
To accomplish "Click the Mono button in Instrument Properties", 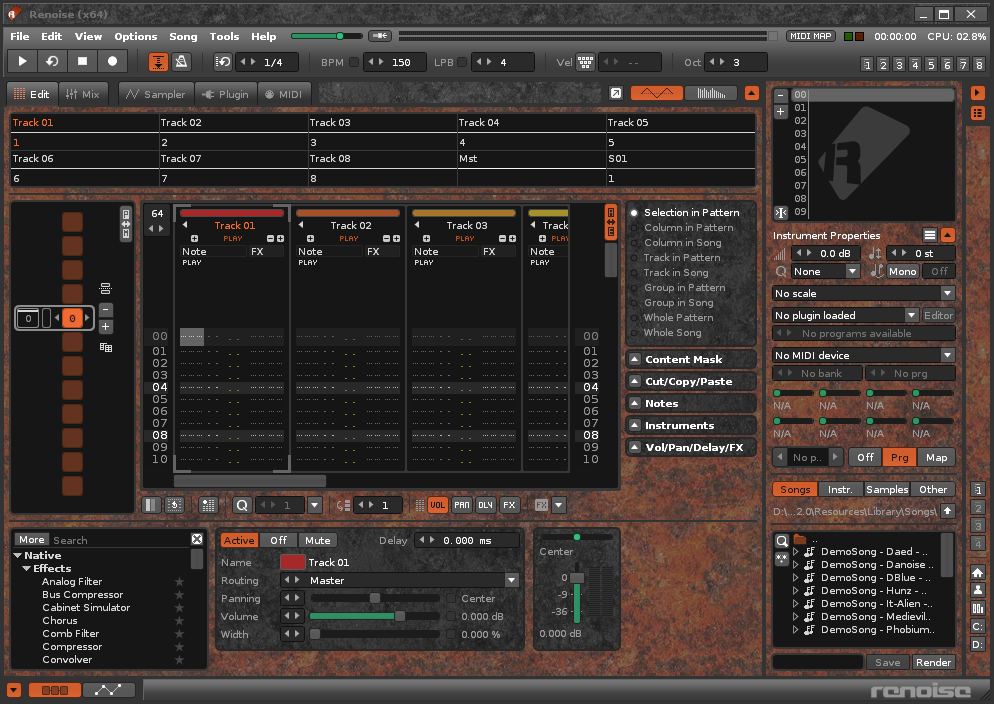I will (902, 271).
